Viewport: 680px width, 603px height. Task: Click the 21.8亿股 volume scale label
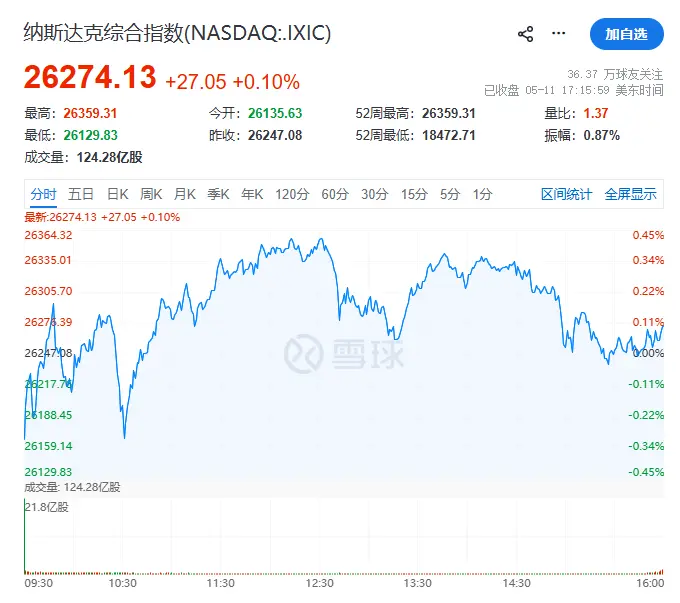click(x=46, y=507)
